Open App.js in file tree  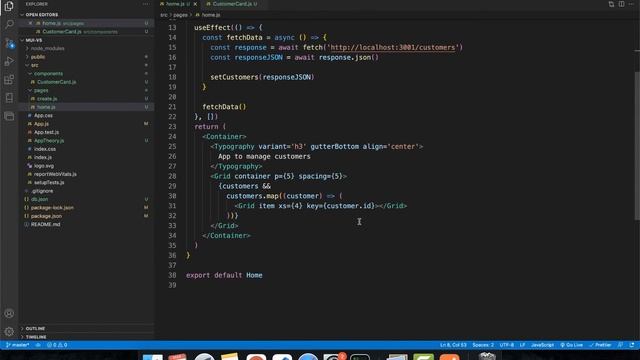[86, 124]
